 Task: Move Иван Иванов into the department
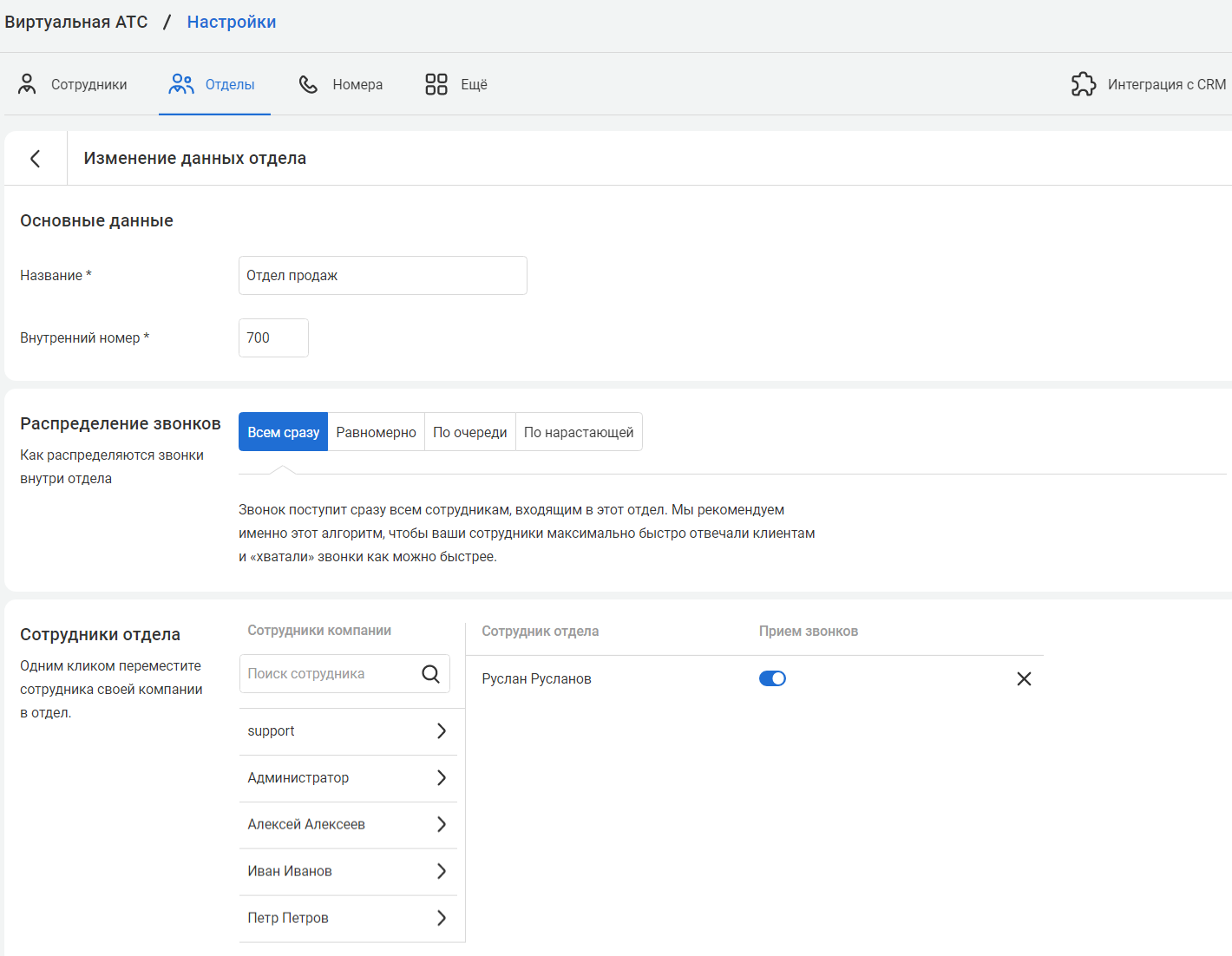(x=441, y=871)
